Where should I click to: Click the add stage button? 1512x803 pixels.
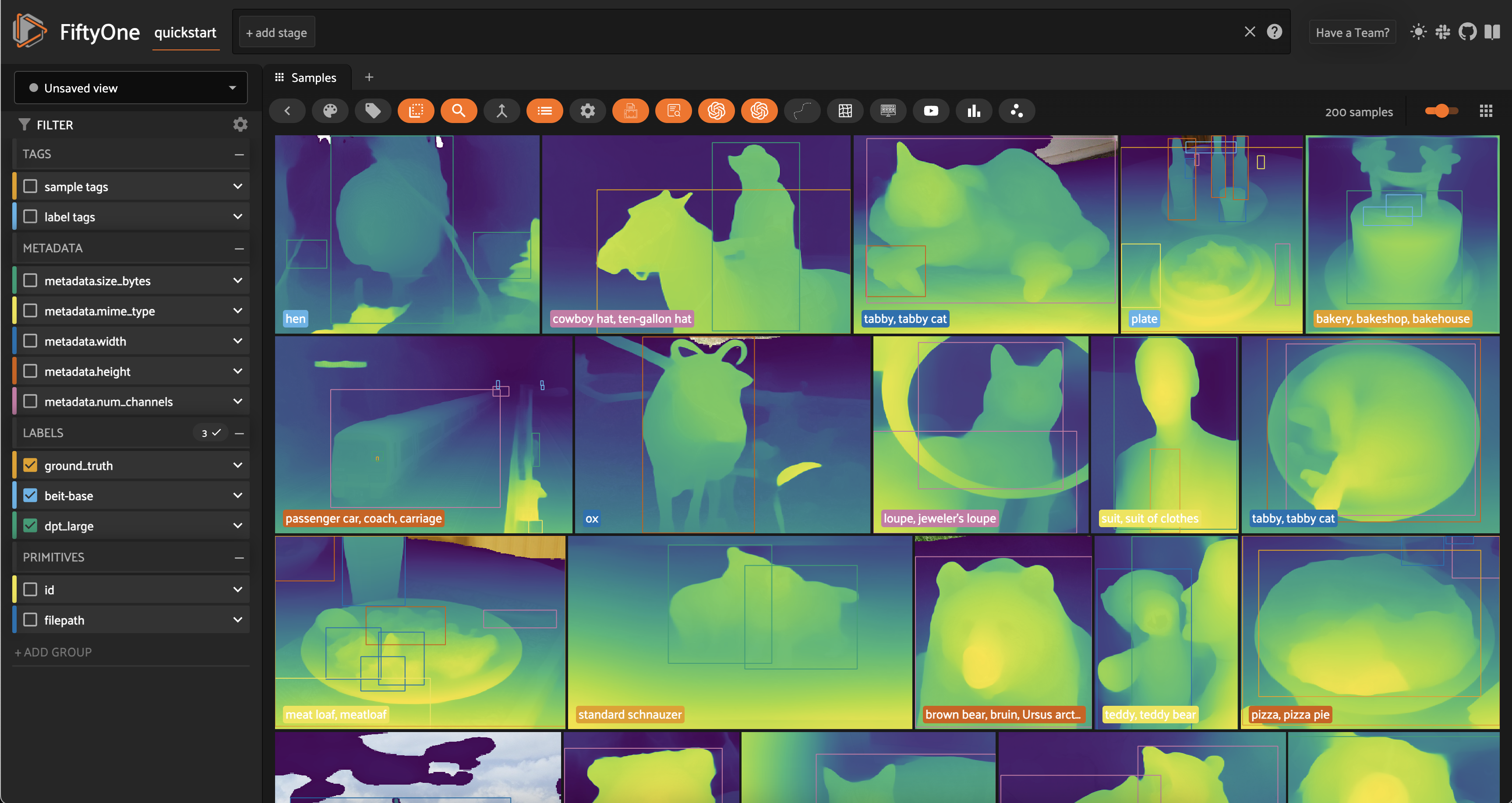coord(276,33)
